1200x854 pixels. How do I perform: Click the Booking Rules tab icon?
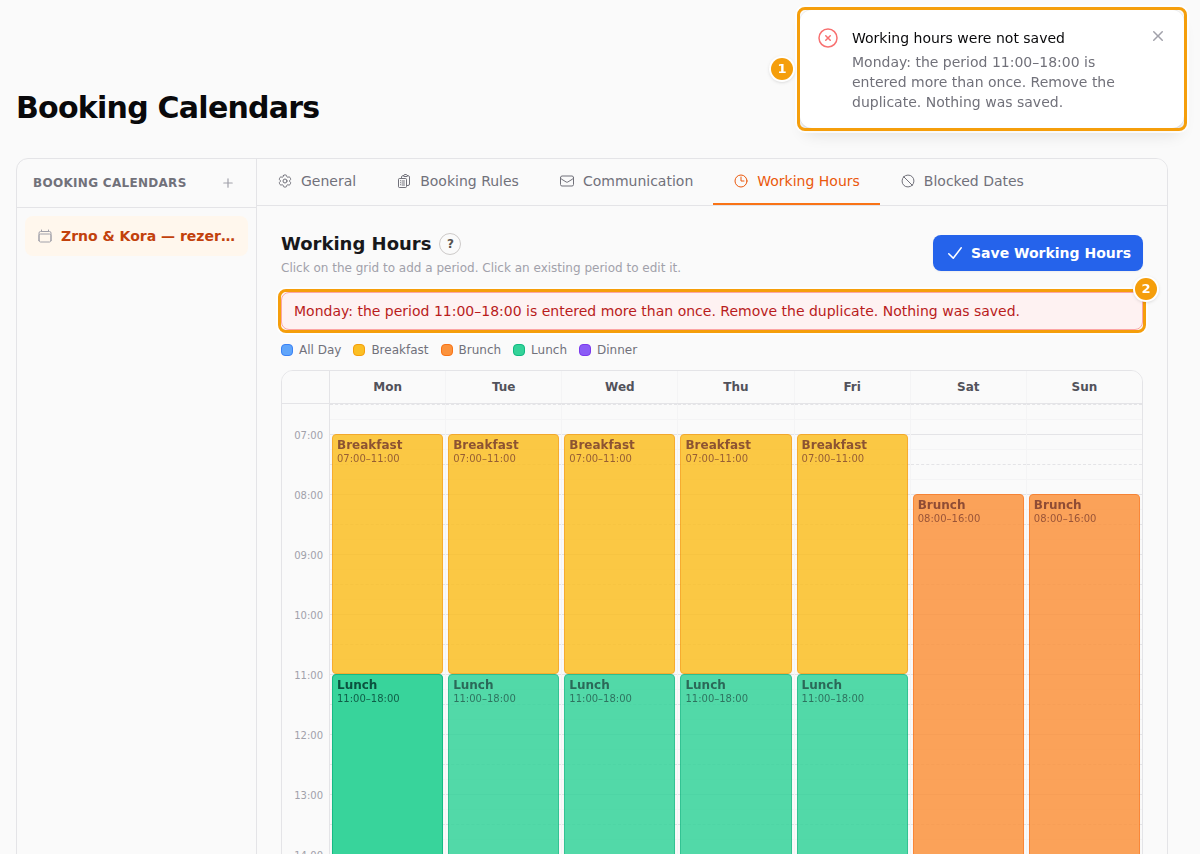404,181
